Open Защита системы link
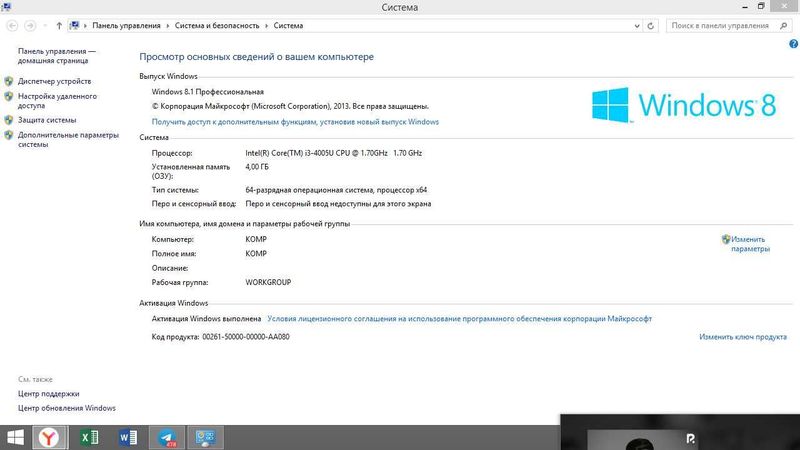Viewport: 800px width, 450px height. pyautogui.click(x=47, y=120)
